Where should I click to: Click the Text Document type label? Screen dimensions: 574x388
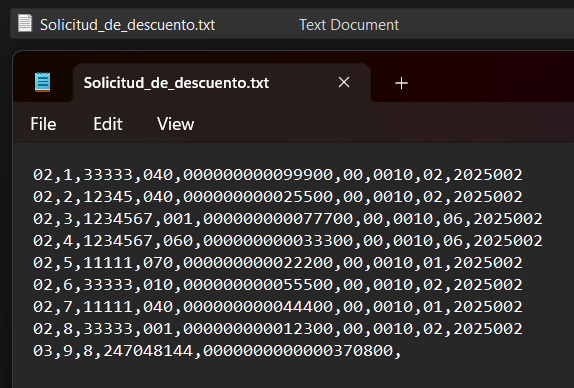349,25
